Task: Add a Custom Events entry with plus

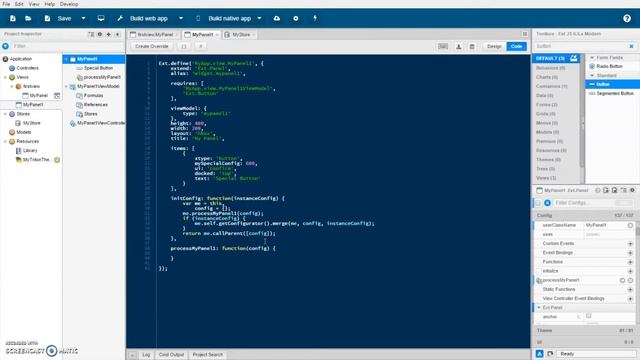Action: [630, 244]
